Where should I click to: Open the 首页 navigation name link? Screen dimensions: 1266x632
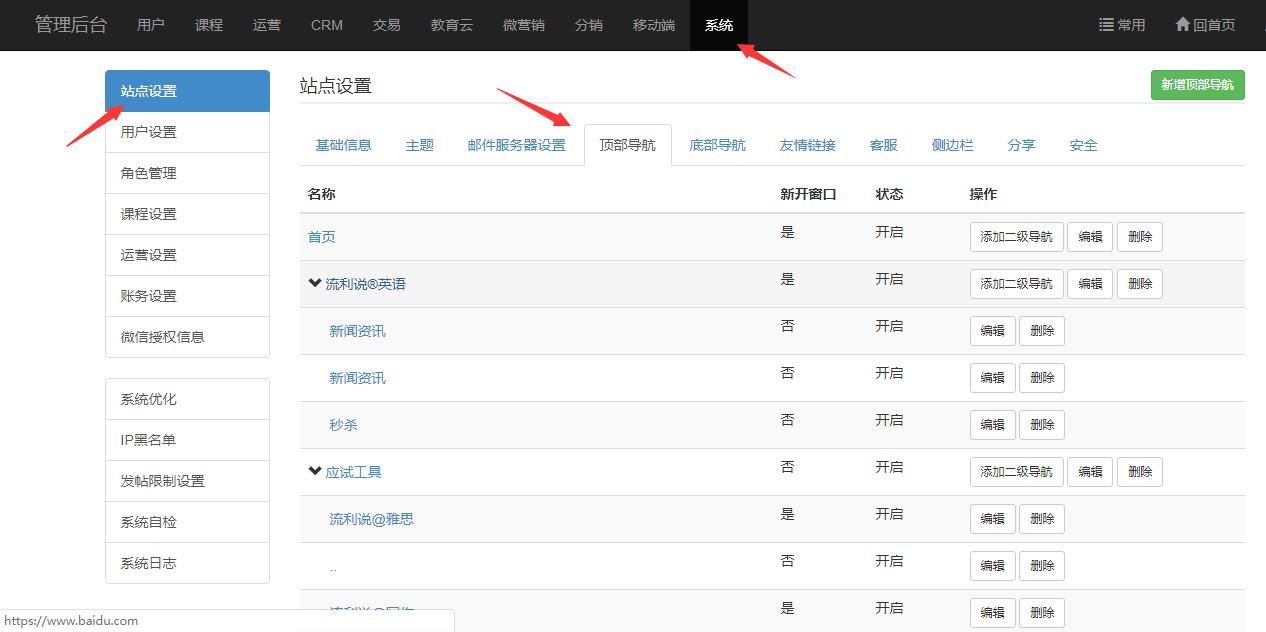(321, 237)
